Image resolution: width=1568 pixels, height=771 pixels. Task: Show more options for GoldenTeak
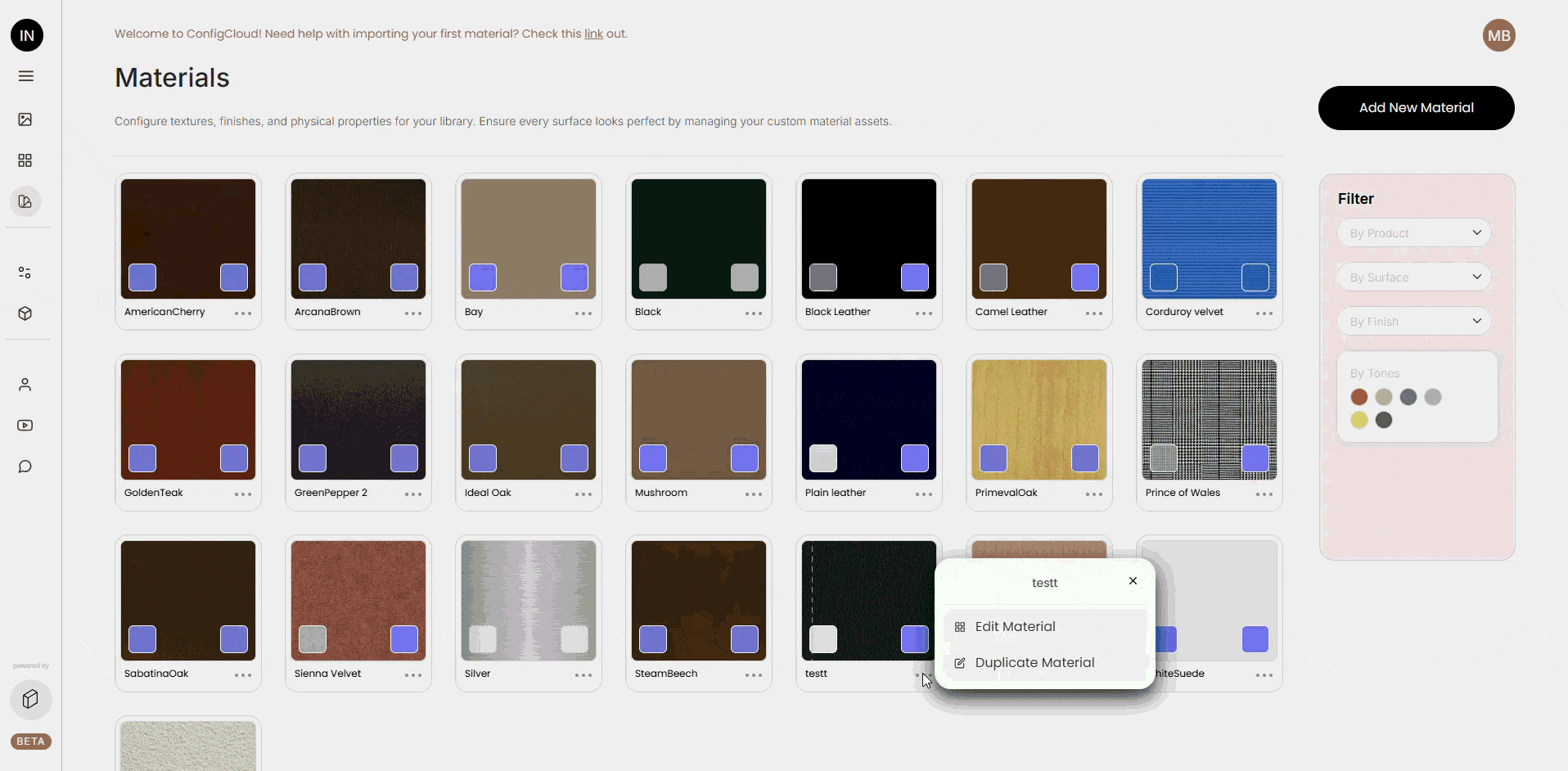point(243,494)
